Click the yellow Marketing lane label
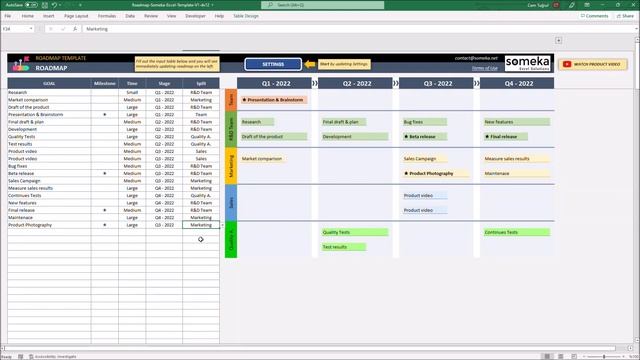640x360 pixels. click(x=231, y=166)
